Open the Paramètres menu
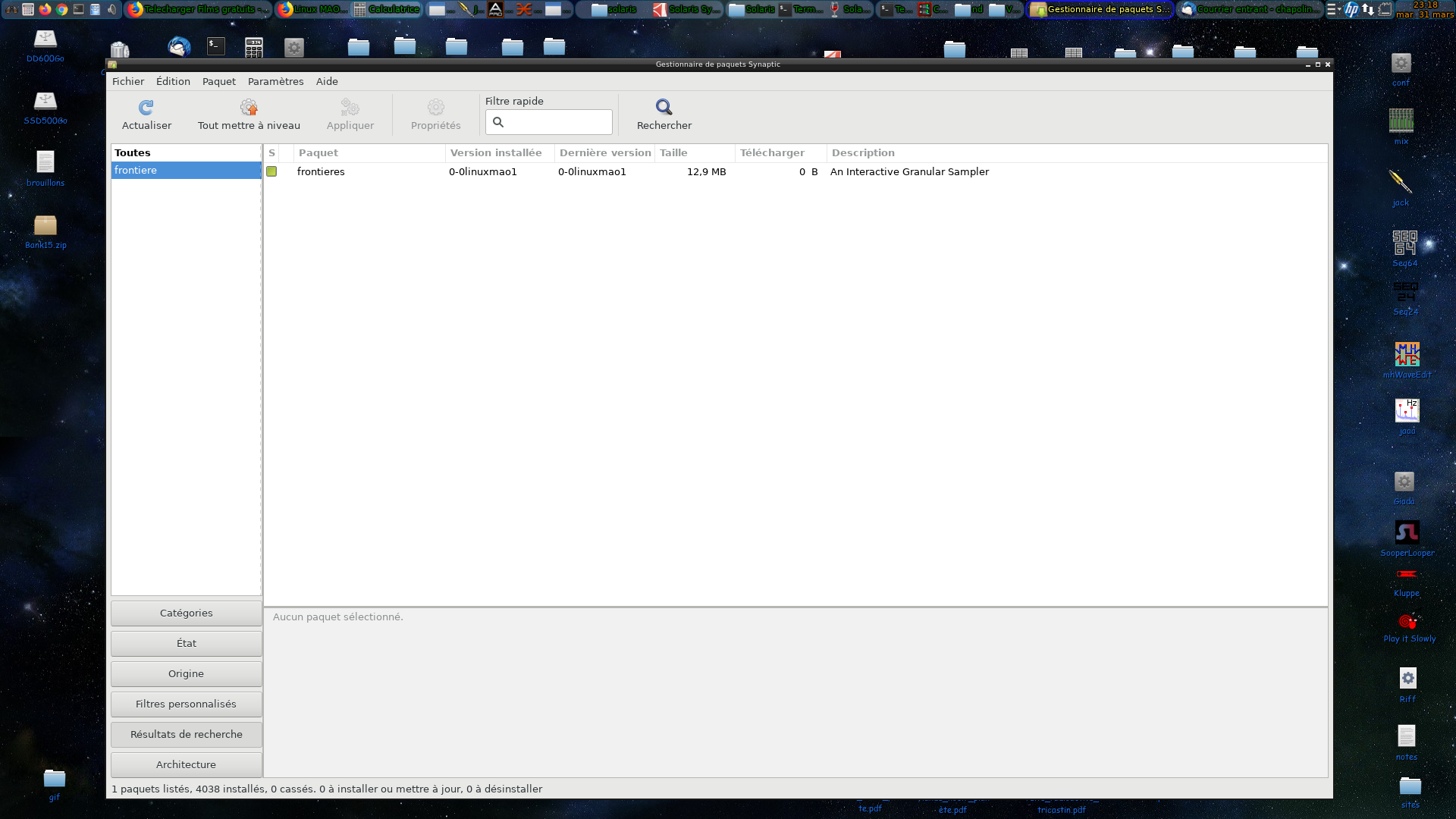This screenshot has height=819, width=1456. pos(275,82)
